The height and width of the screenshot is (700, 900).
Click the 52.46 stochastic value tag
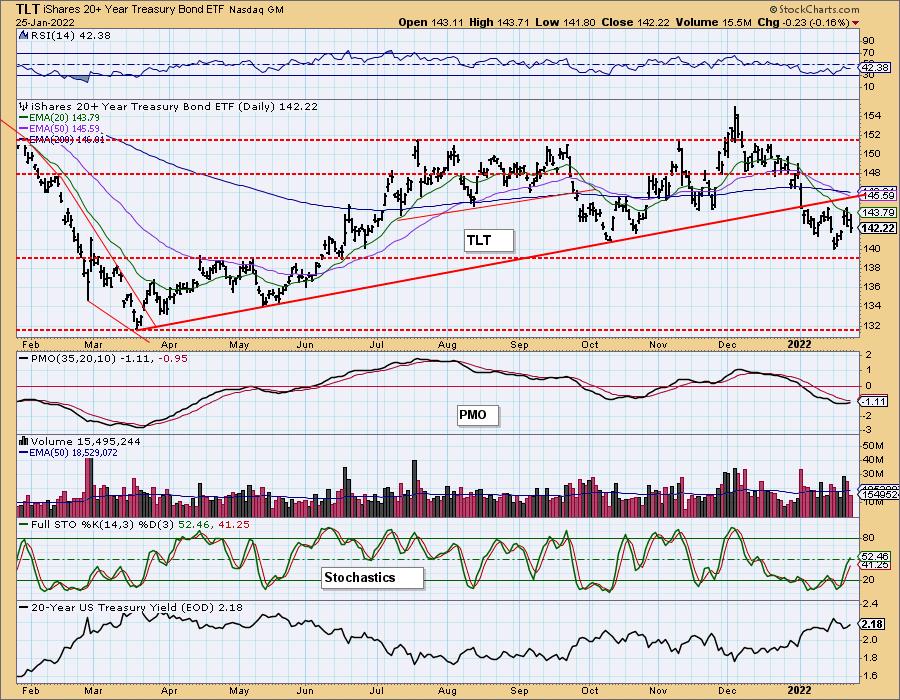coord(875,557)
